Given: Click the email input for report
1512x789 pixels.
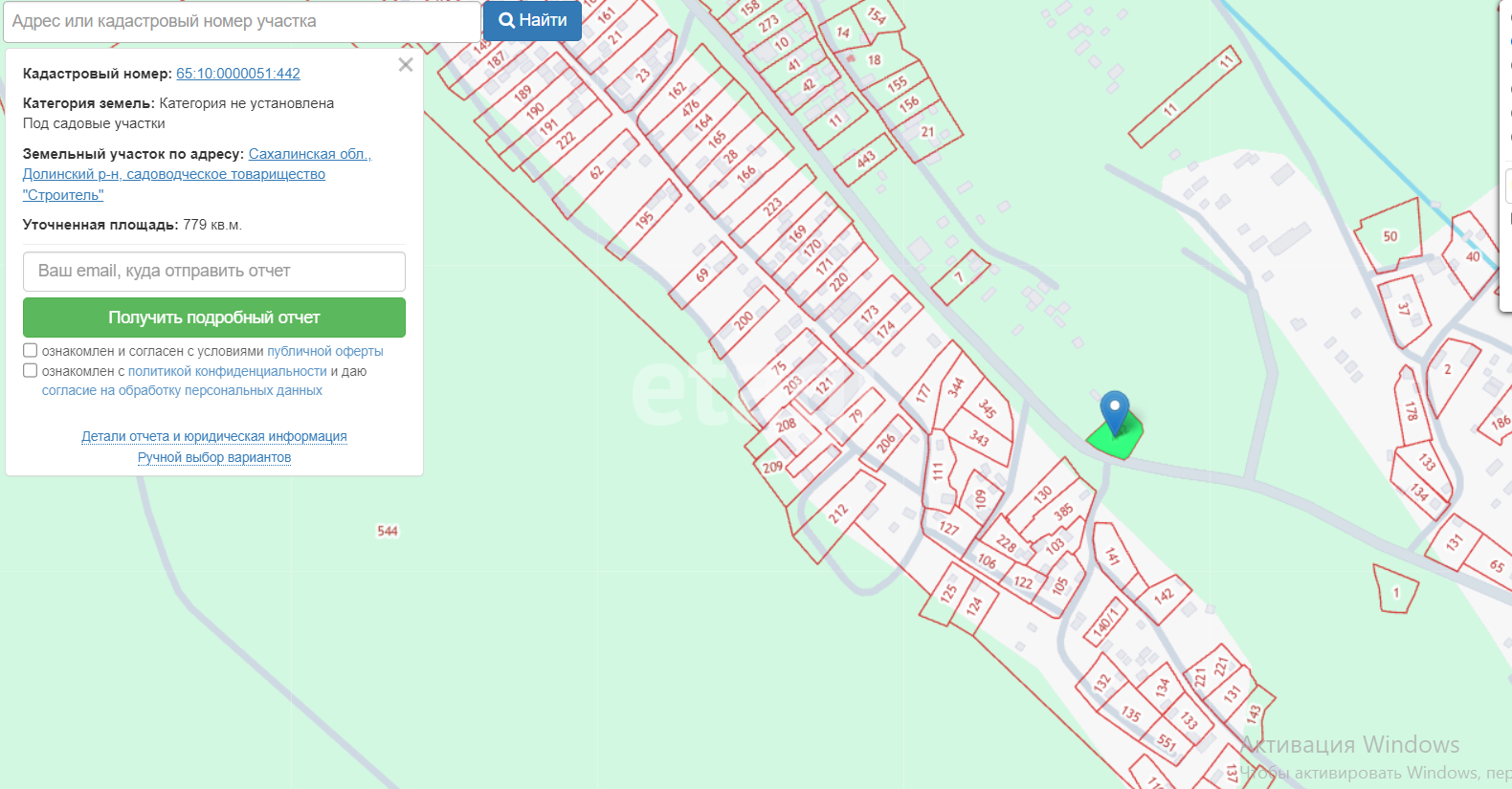Looking at the screenshot, I should [x=214, y=272].
